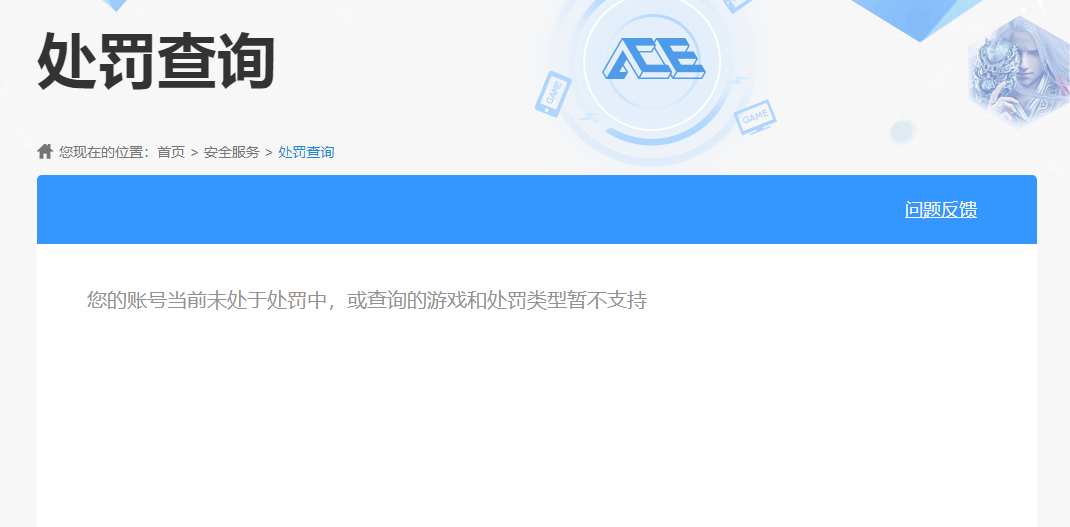Image resolution: width=1070 pixels, height=527 pixels.
Task: Click the arrow separator after 安全服务
Action: (x=269, y=152)
